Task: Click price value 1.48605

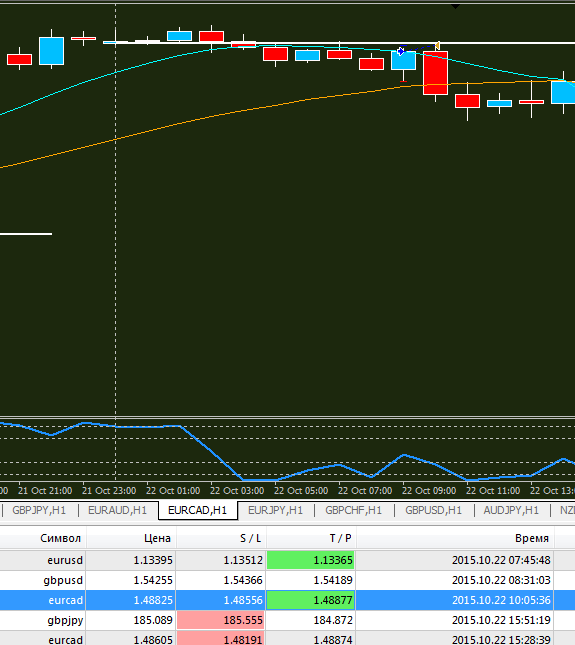Action: tap(153, 640)
